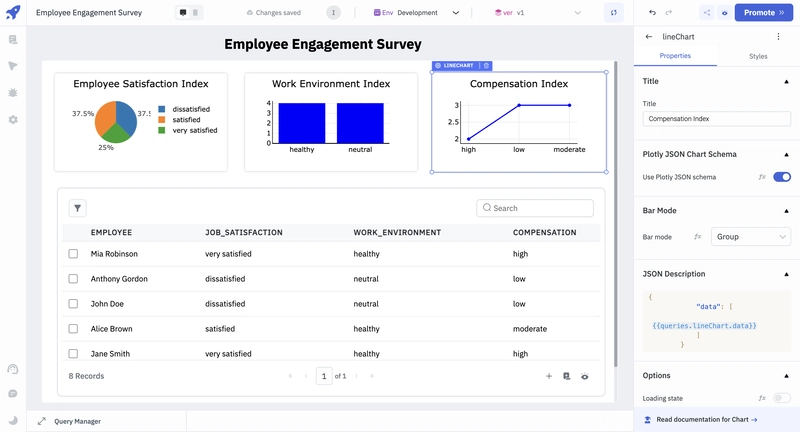Viewport: 800px width, 432px height.
Task: Open the version v1 dropdown
Action: click(x=540, y=13)
